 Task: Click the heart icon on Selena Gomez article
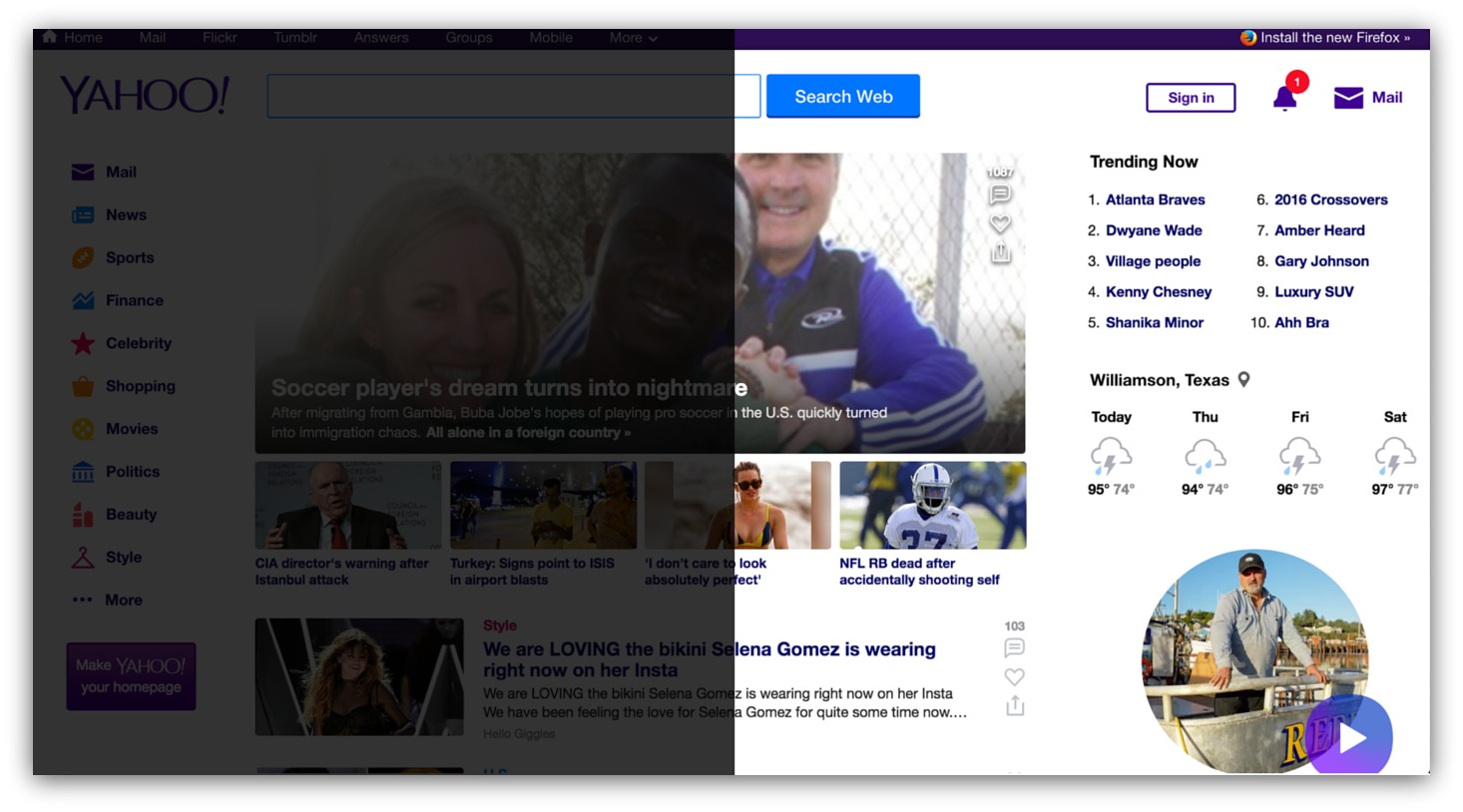coord(1015,677)
